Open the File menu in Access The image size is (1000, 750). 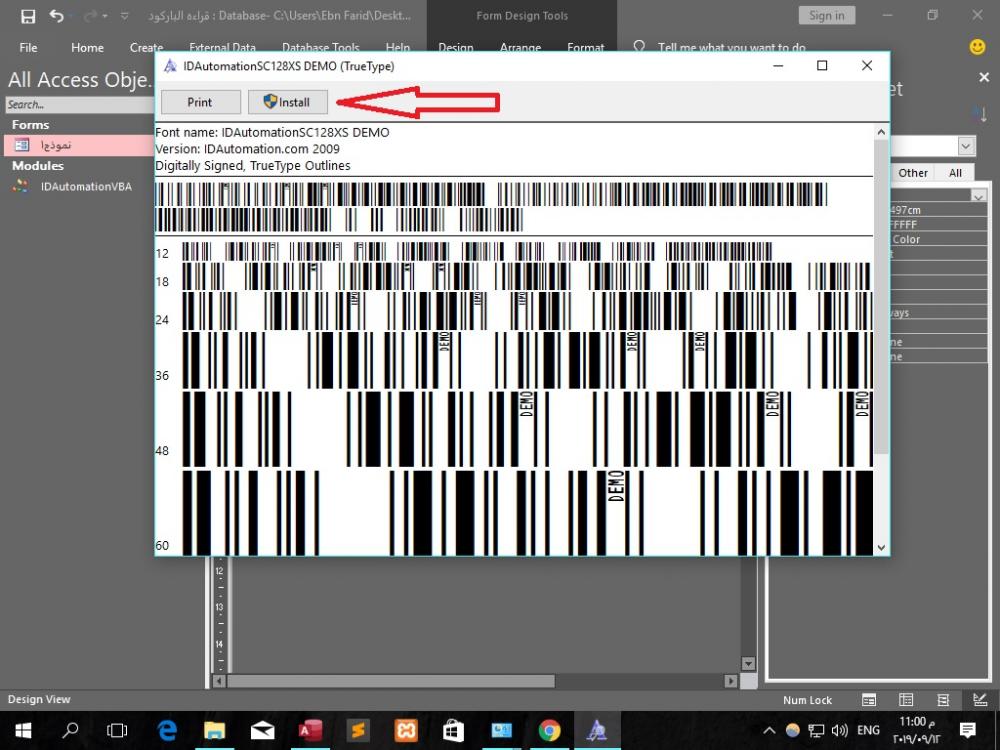pos(28,48)
